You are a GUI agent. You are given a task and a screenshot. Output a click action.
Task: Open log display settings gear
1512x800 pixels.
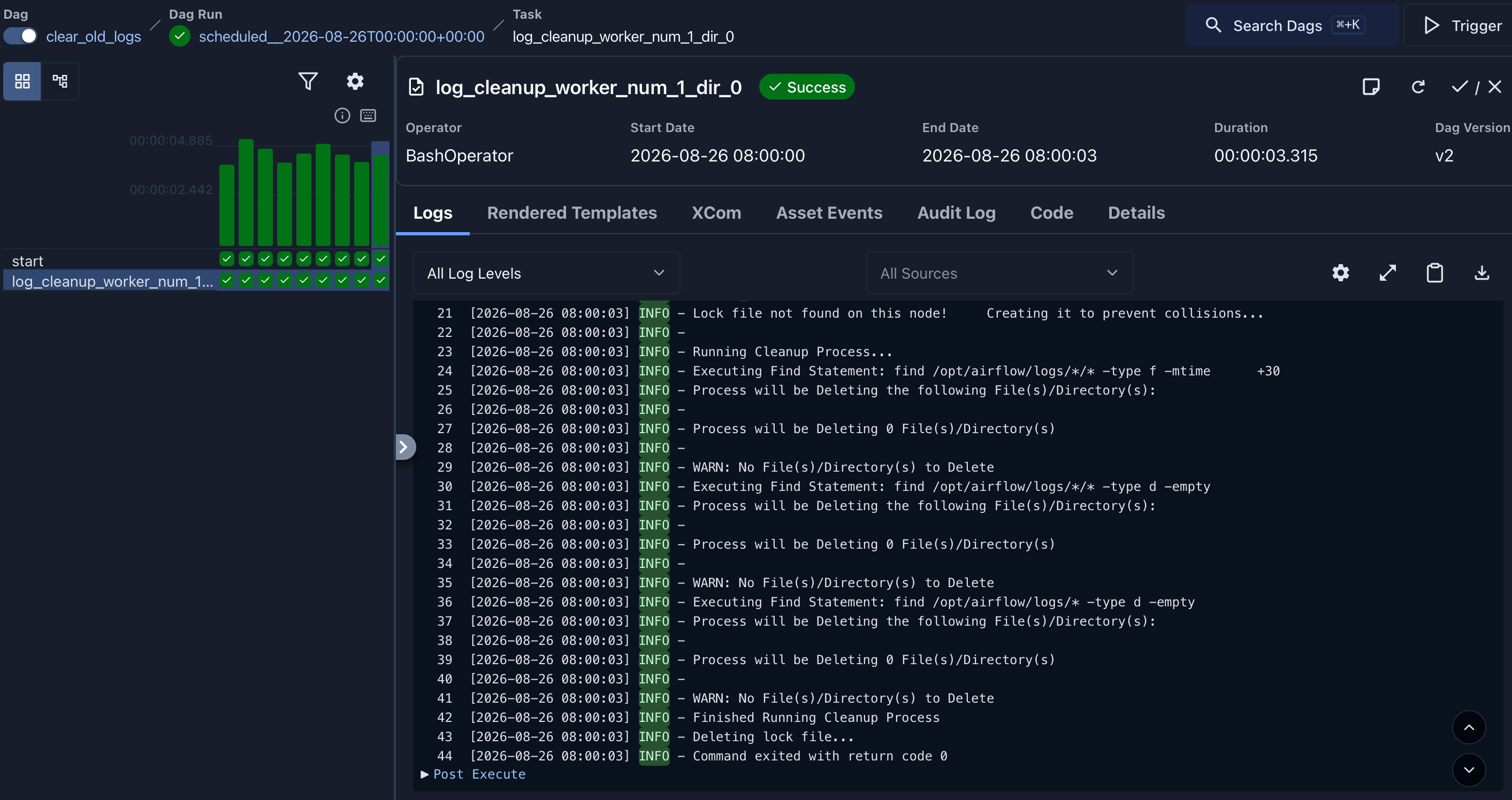coord(1341,273)
